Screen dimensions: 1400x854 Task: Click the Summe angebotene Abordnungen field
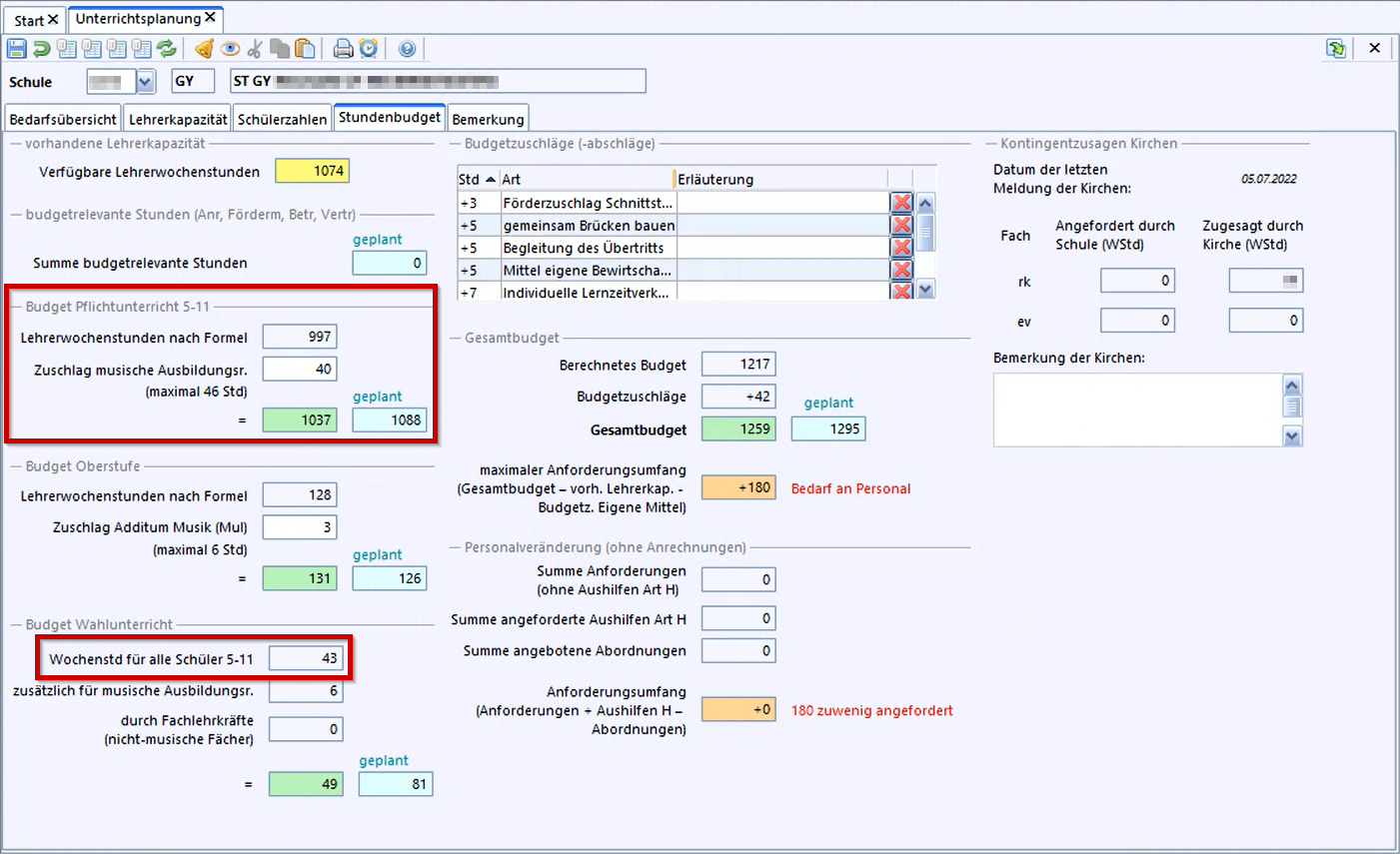pyautogui.click(x=738, y=650)
